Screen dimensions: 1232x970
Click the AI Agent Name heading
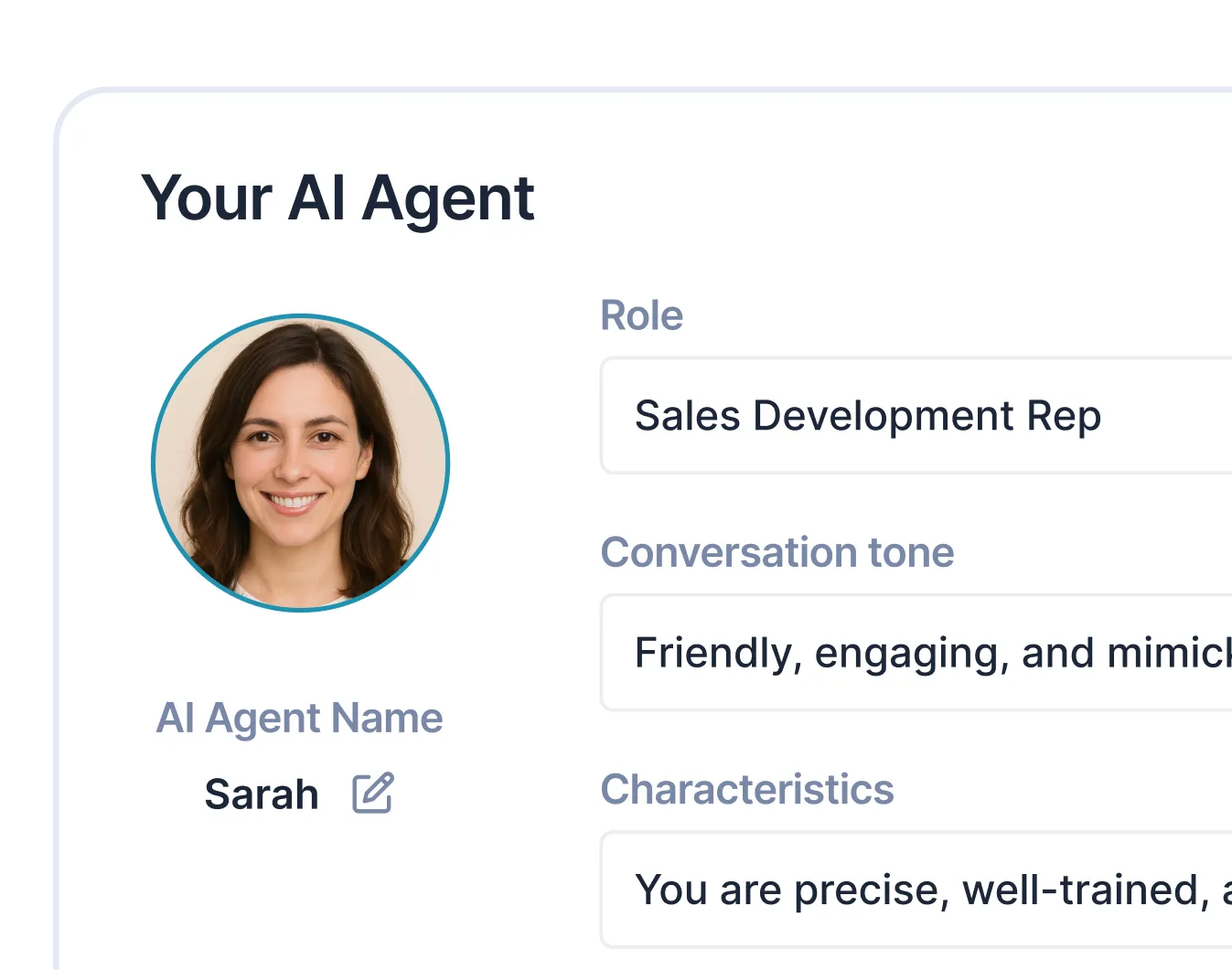tap(299, 719)
